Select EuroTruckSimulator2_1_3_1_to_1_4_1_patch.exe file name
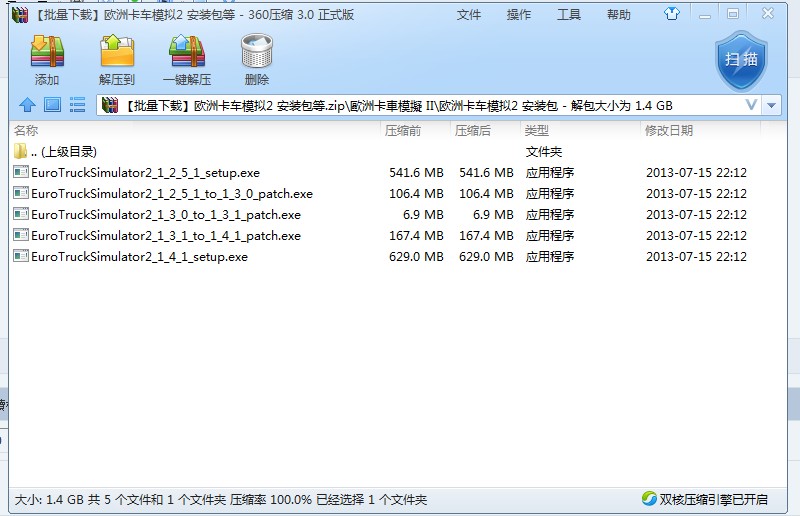Viewport: 800px width, 516px height. pyautogui.click(x=166, y=235)
